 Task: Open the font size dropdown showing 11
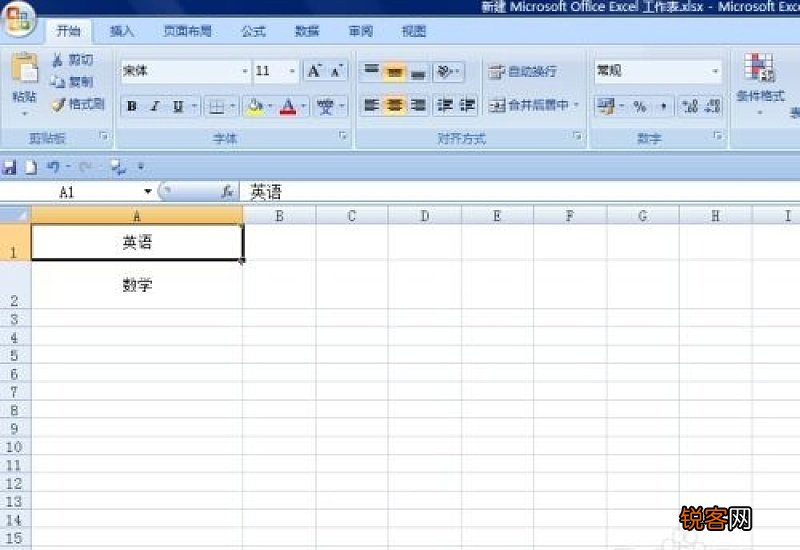pos(292,71)
